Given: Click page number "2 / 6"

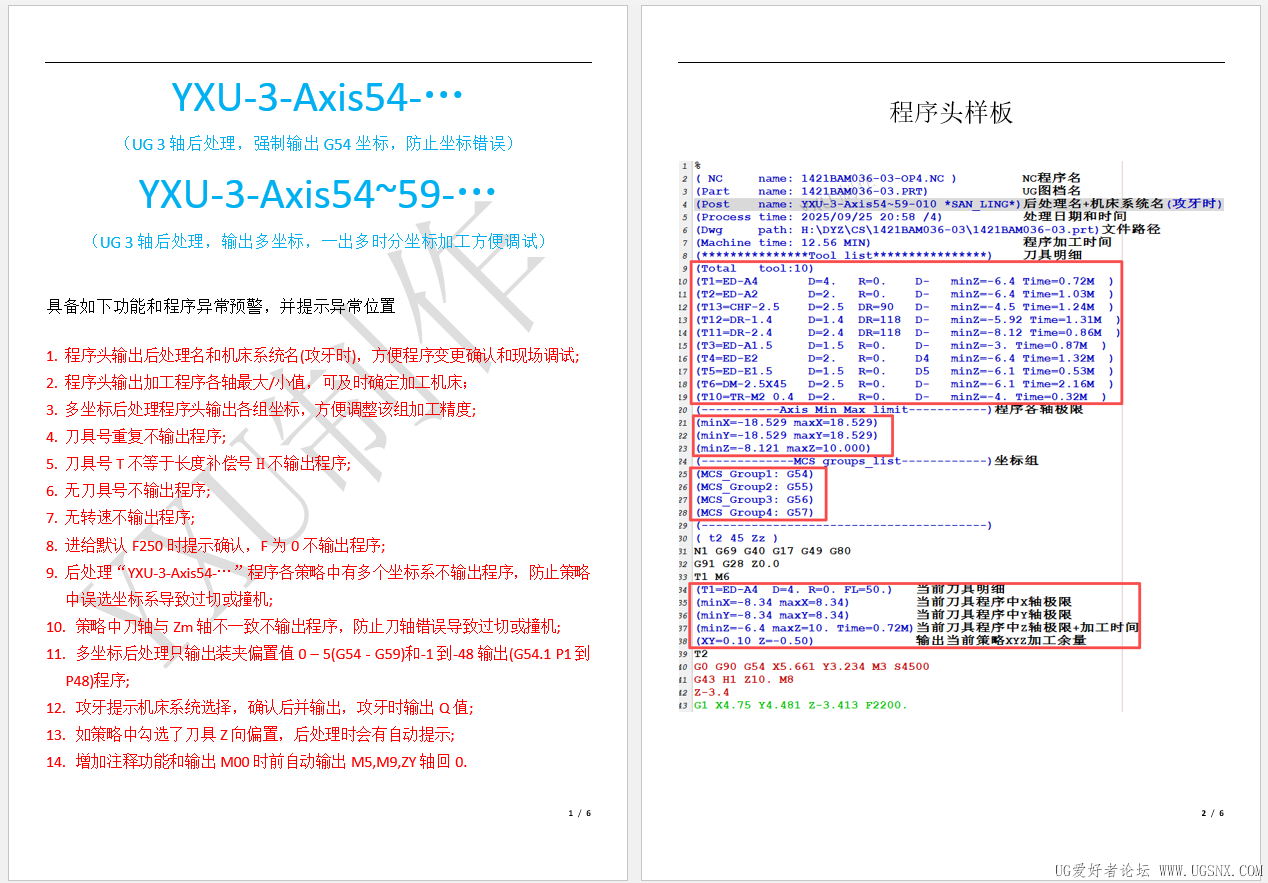Looking at the screenshot, I should click(1212, 813).
